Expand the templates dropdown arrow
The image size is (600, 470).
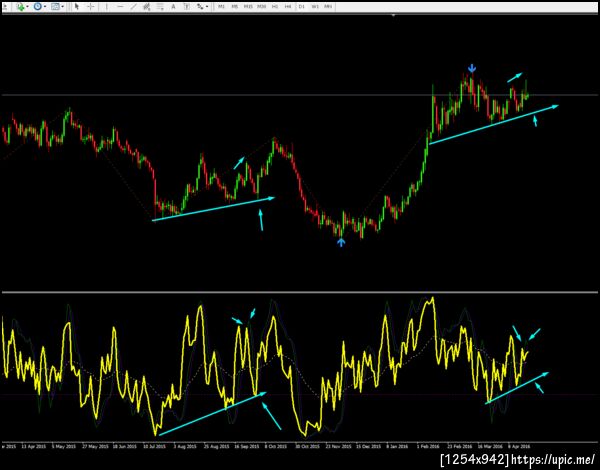tap(63, 7)
